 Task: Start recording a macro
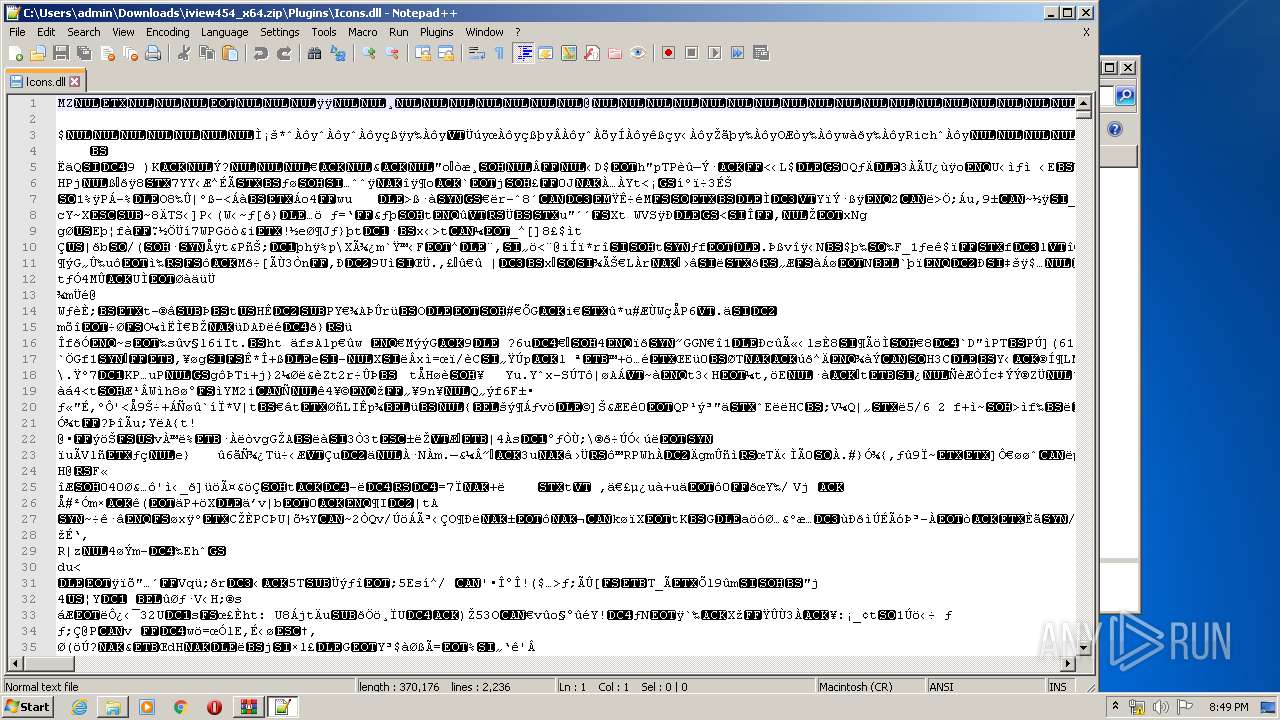(669, 53)
